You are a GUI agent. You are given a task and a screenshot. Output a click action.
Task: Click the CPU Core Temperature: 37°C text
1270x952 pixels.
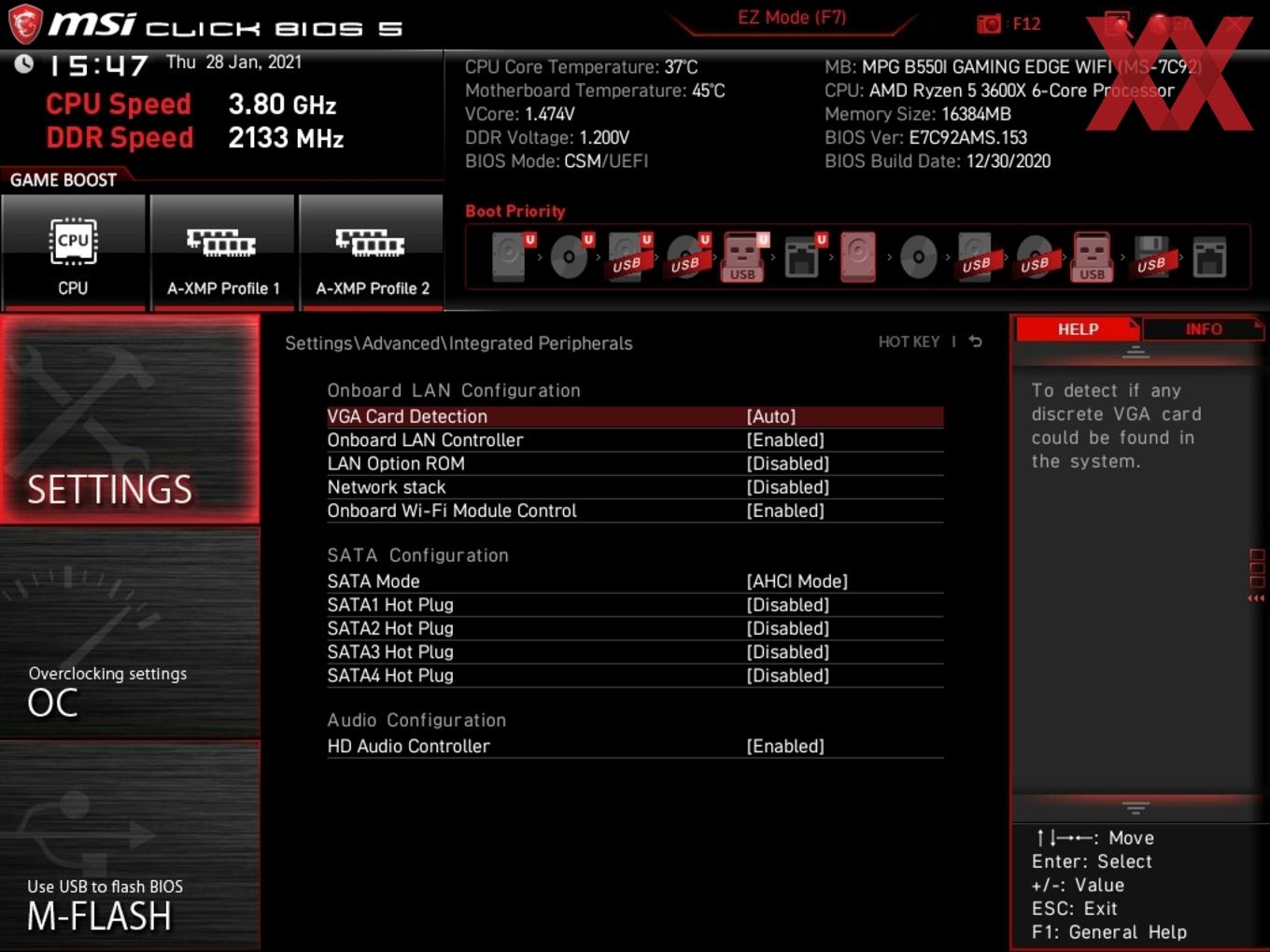[x=581, y=67]
